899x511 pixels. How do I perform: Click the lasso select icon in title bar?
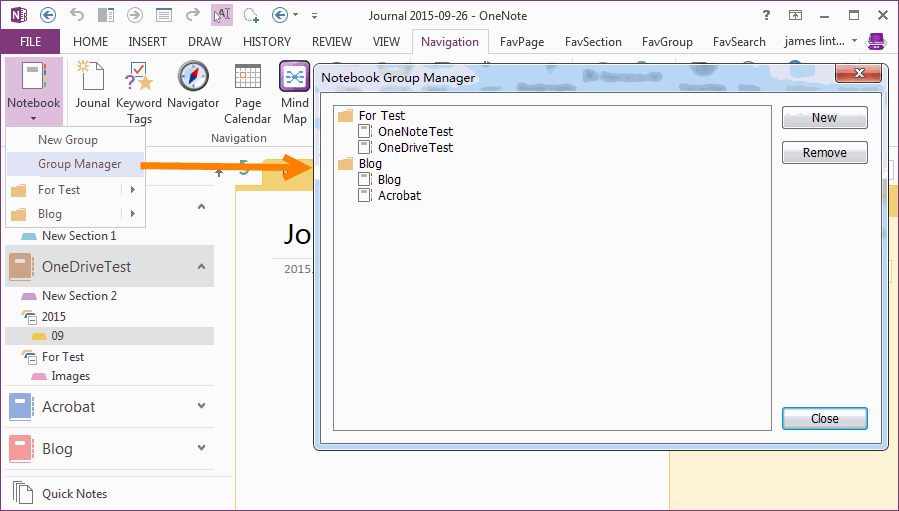(x=251, y=15)
